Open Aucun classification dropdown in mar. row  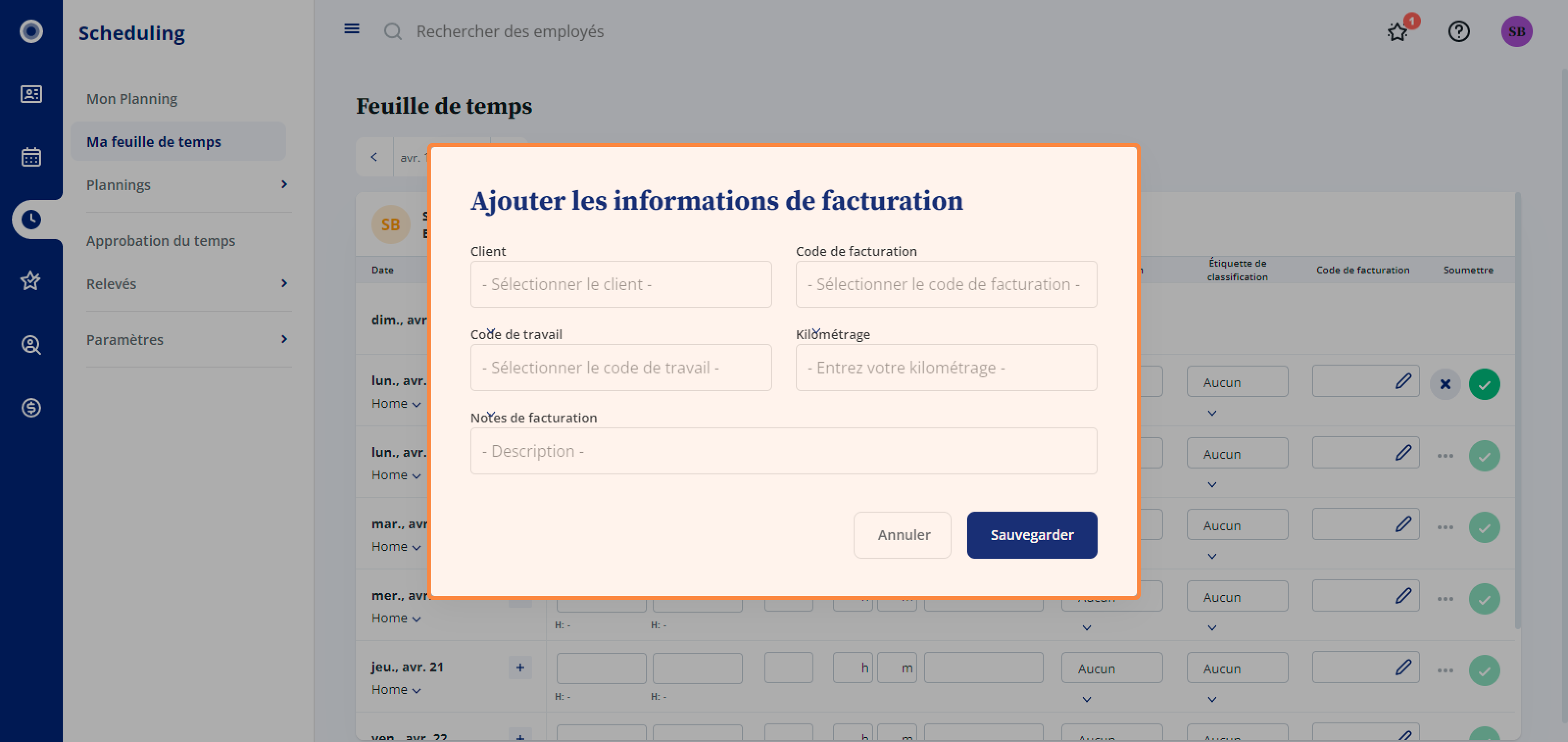(1237, 525)
